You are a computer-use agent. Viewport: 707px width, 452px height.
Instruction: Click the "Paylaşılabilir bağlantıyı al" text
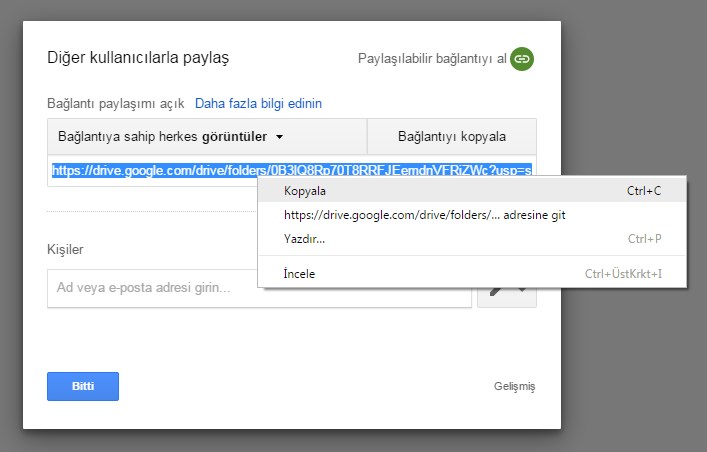tap(431, 59)
